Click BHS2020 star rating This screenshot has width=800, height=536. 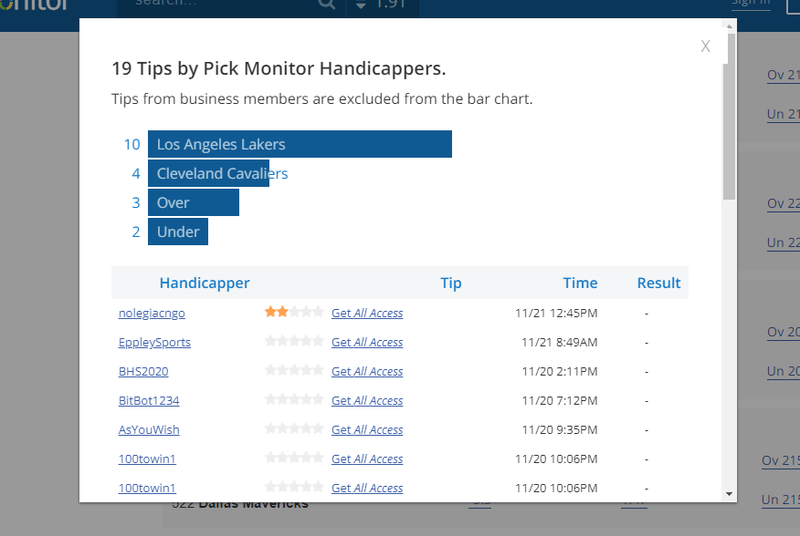294,370
